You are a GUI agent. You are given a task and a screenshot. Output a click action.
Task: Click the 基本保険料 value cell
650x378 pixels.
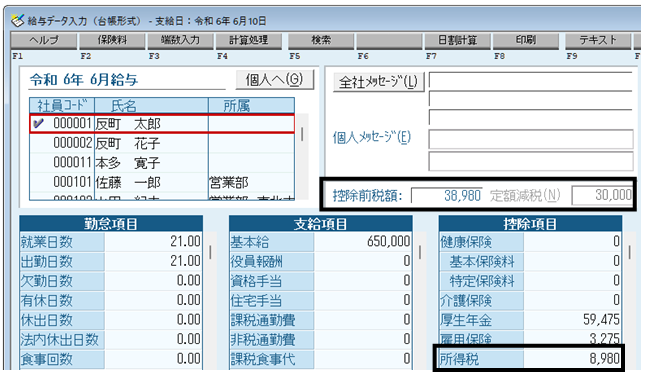click(572, 261)
